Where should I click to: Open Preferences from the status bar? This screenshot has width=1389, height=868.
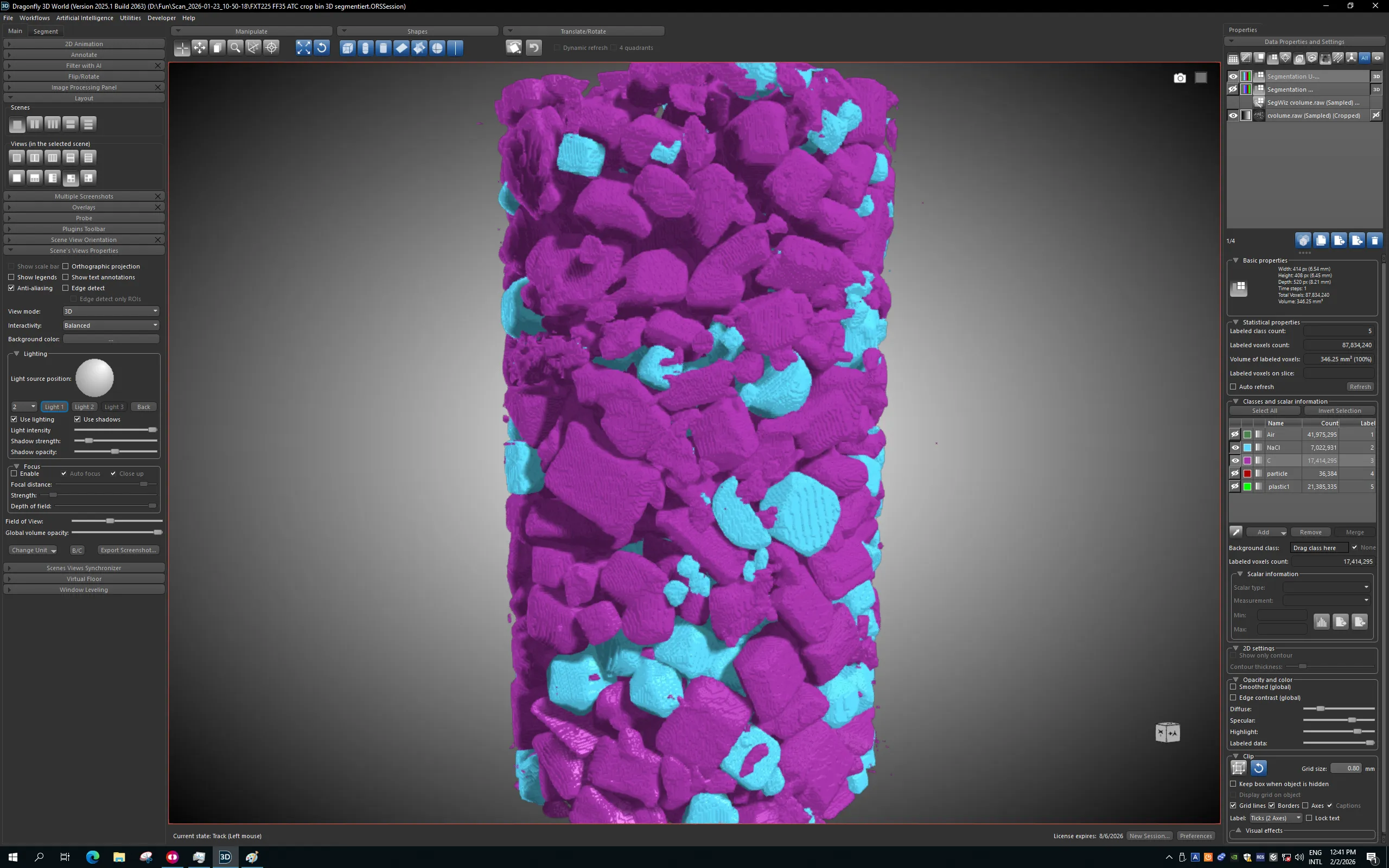coord(1196,836)
